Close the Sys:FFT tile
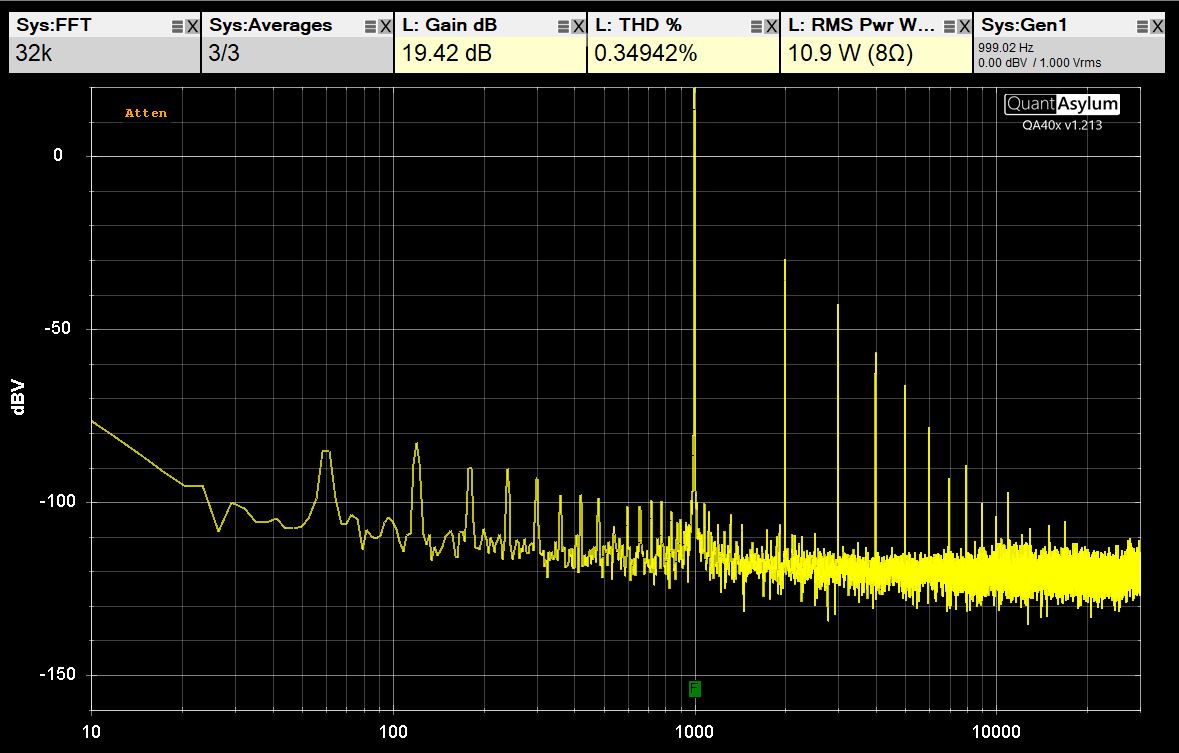Viewport: 1179px width, 753px height. (192, 26)
